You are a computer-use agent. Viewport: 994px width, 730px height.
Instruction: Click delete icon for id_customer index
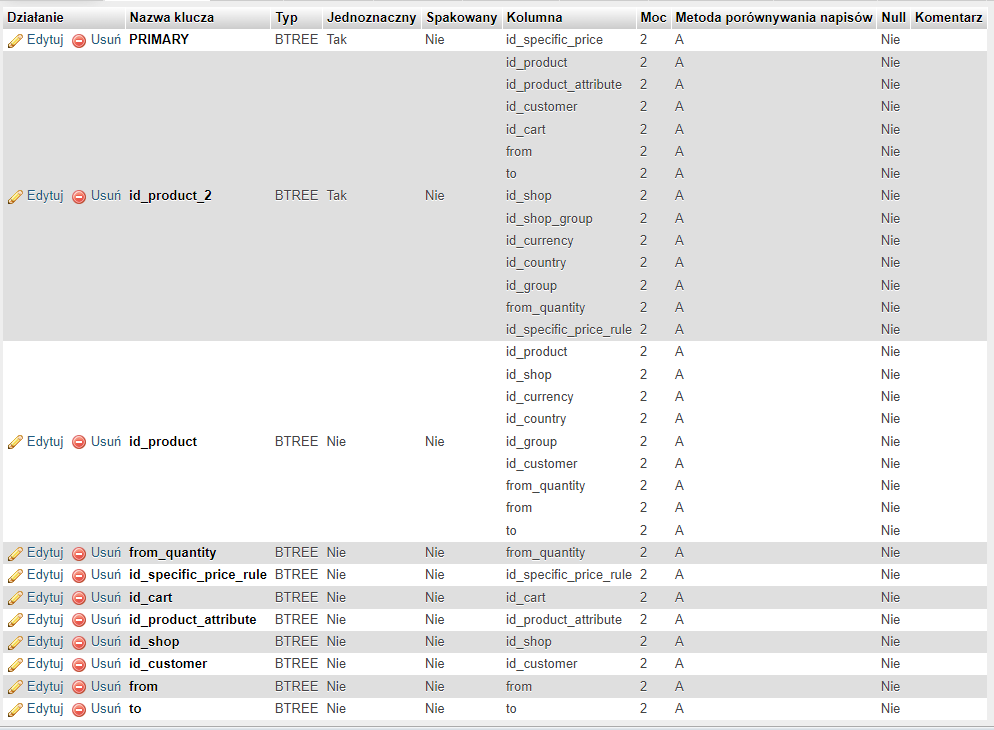(x=79, y=665)
